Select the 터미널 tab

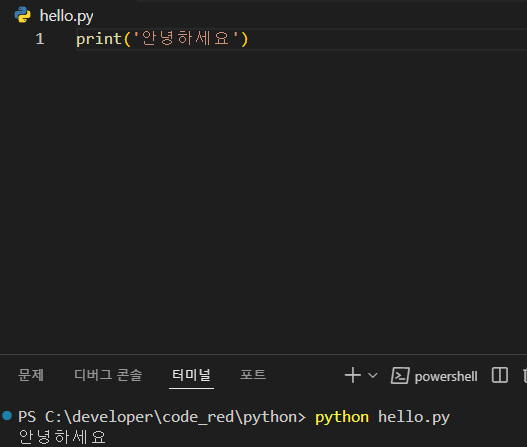point(191,375)
